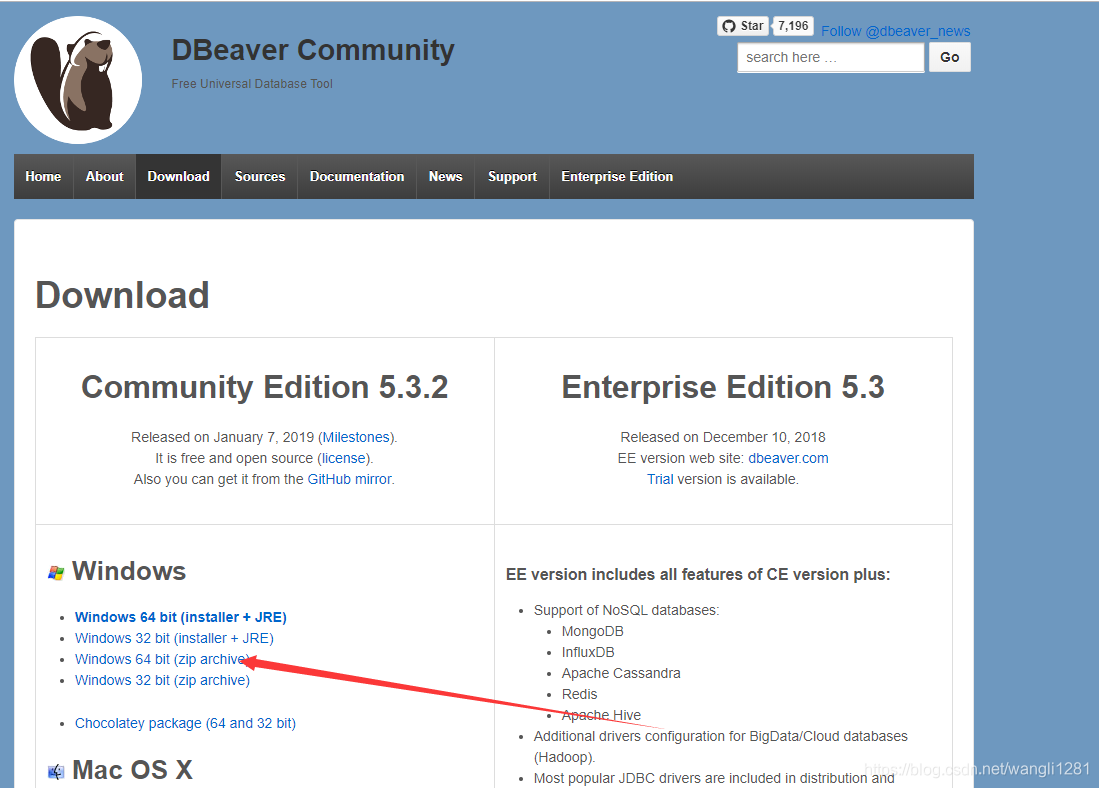The image size is (1099, 788).
Task: Open the Trial version link
Action: [660, 480]
